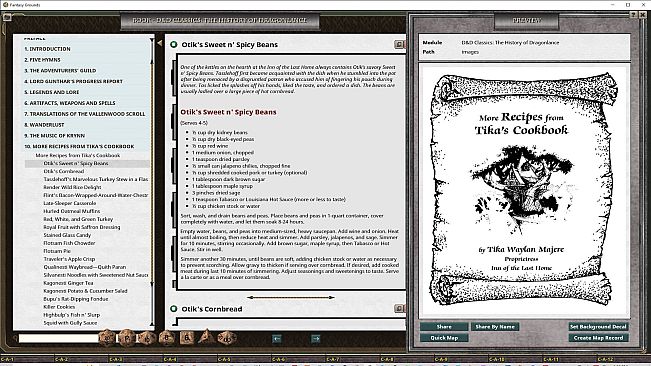The image size is (651, 366).
Task: Open chapter 2. Five Hymns
Action: [42, 60]
